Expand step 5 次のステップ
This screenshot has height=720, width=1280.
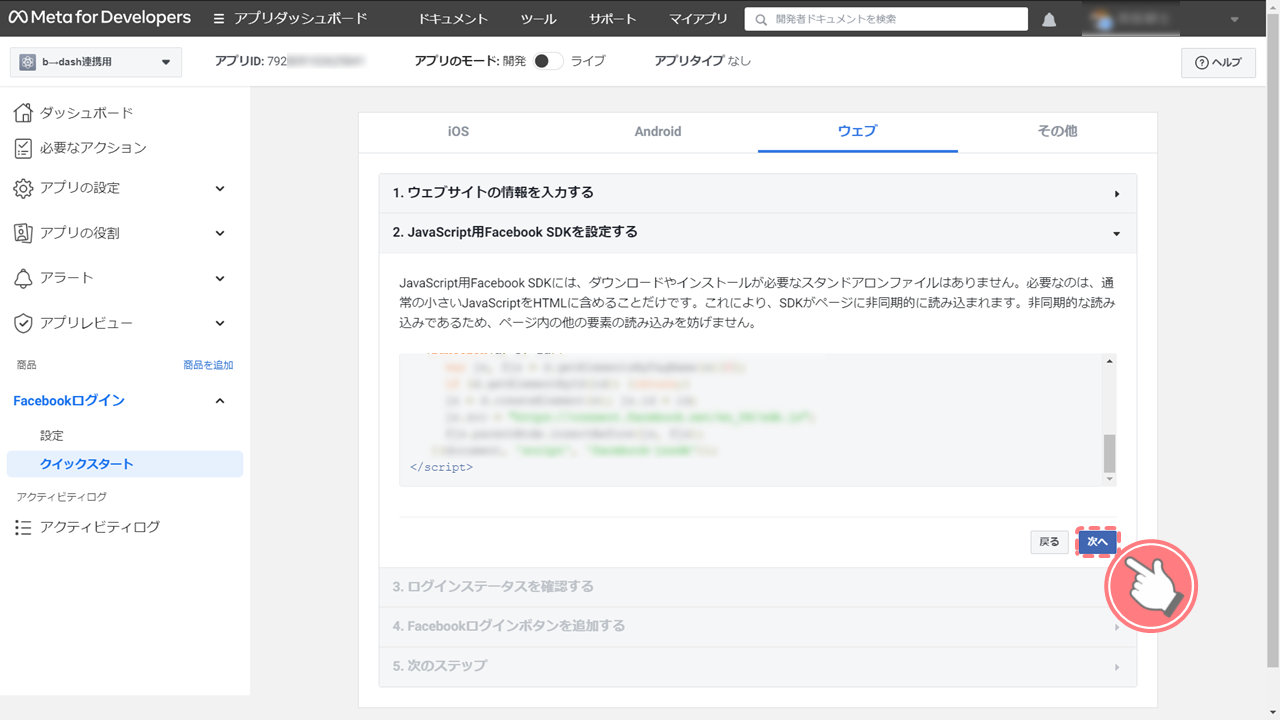[x=757, y=666]
